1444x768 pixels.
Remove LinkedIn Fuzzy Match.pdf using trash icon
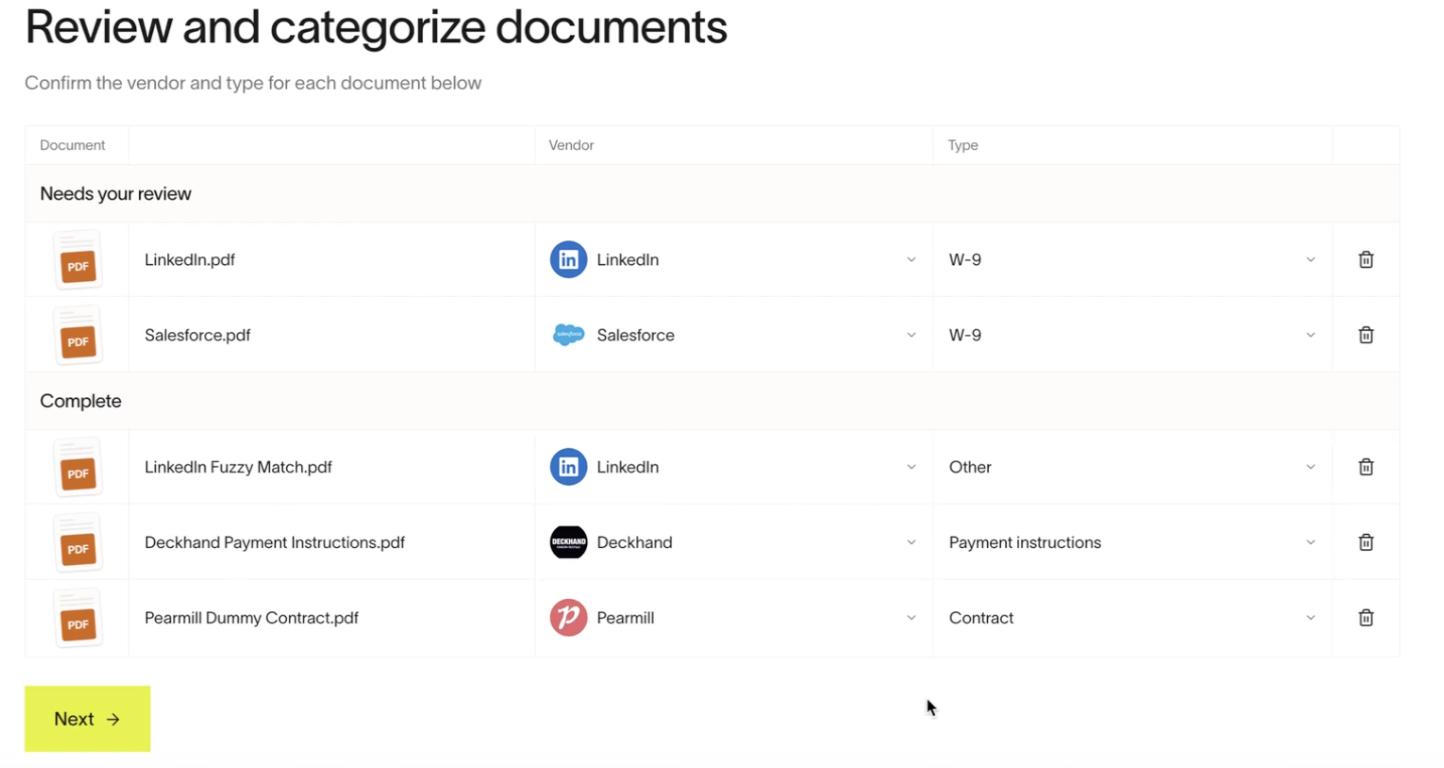click(x=1366, y=467)
